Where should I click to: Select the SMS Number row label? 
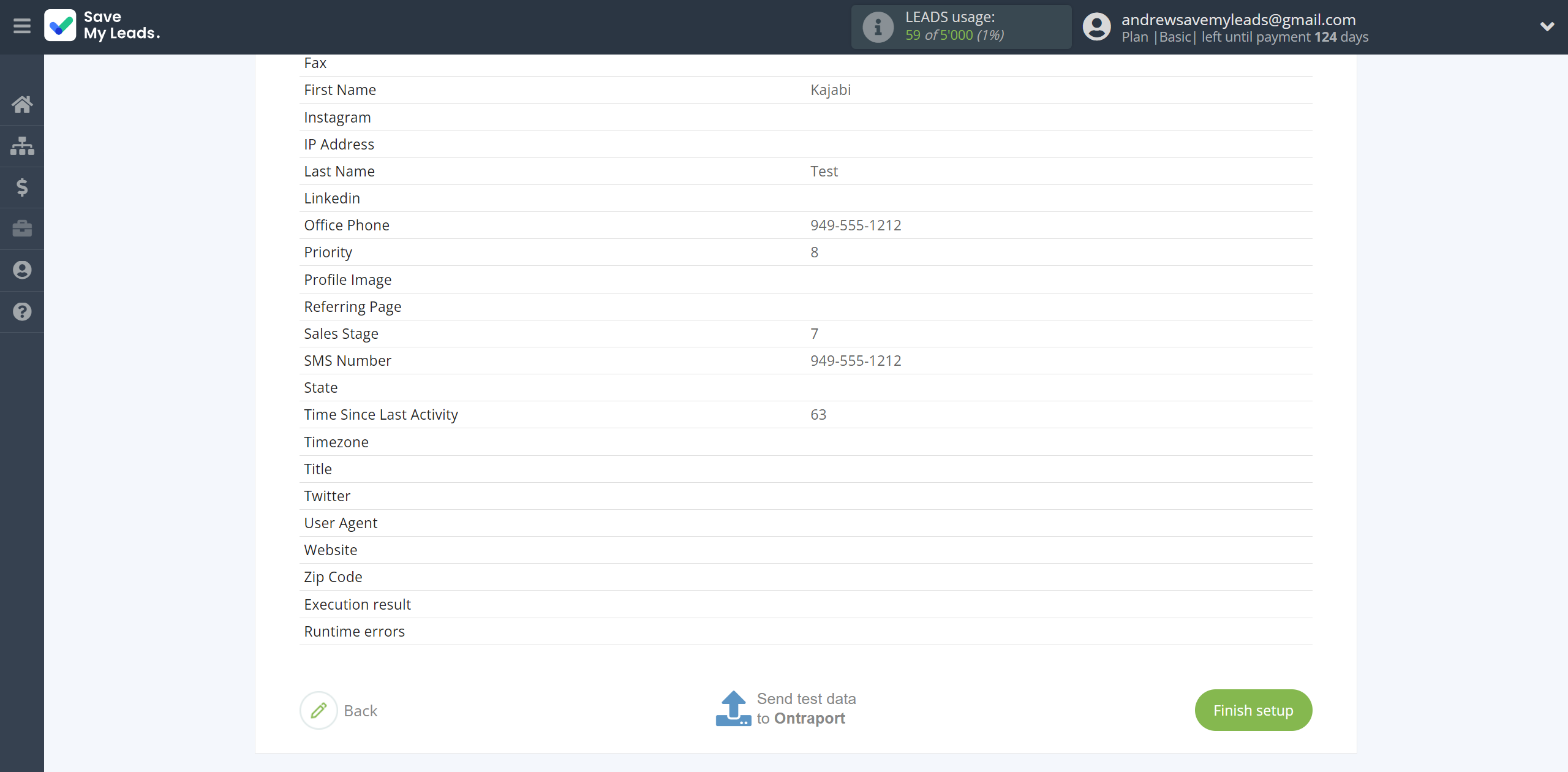pyautogui.click(x=348, y=360)
